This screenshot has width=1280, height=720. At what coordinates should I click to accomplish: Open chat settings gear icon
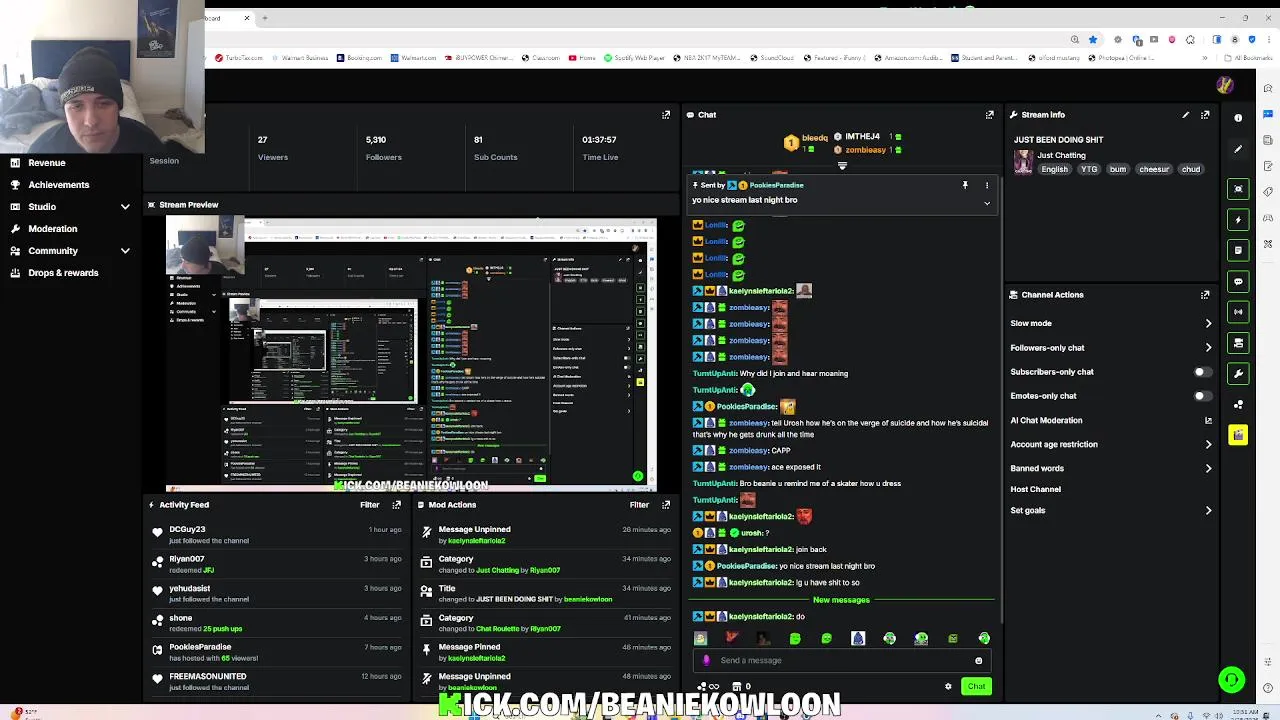[x=948, y=686]
